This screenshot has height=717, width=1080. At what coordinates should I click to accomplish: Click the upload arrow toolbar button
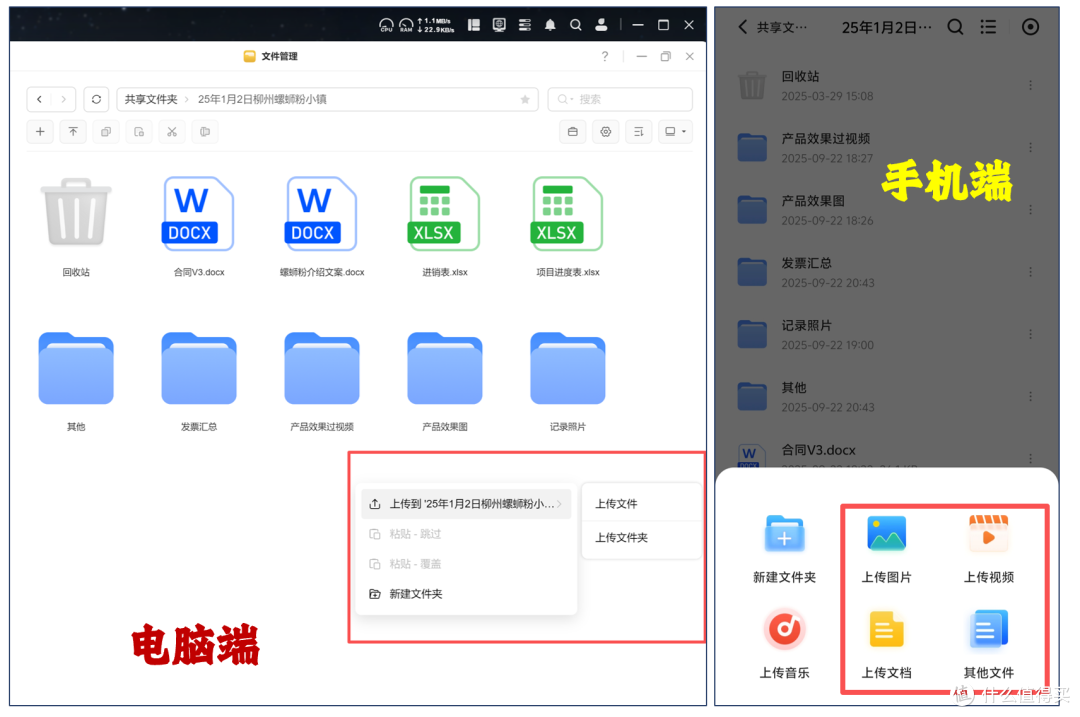click(73, 132)
